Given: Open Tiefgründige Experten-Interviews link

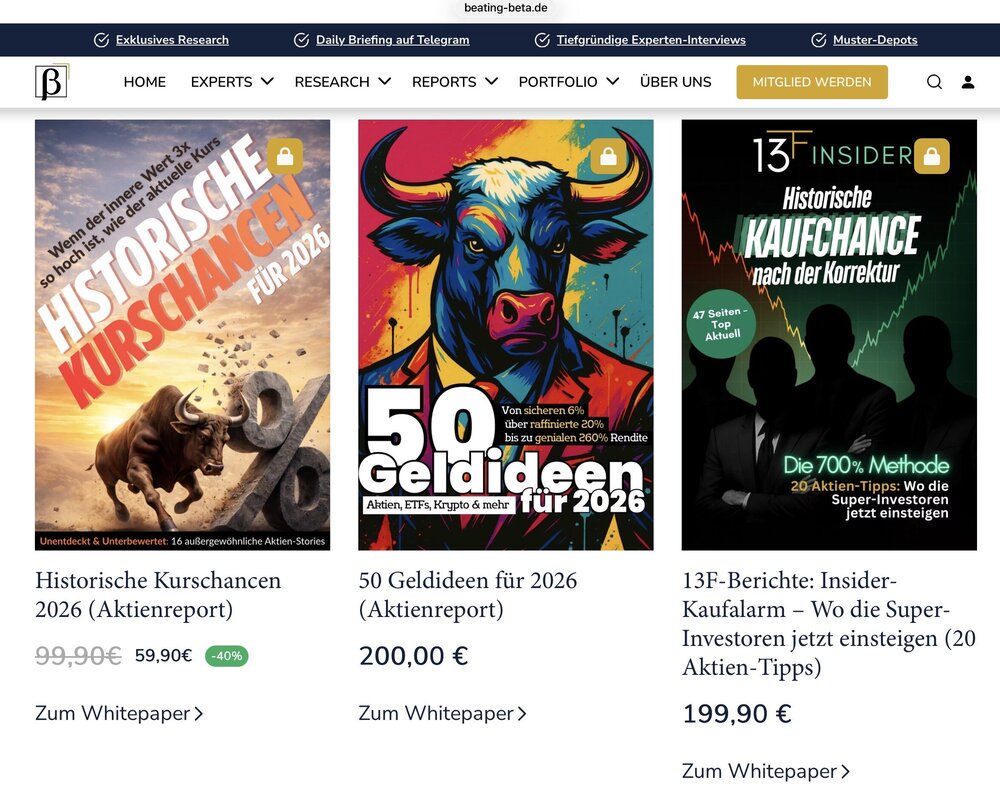Looking at the screenshot, I should click(651, 40).
